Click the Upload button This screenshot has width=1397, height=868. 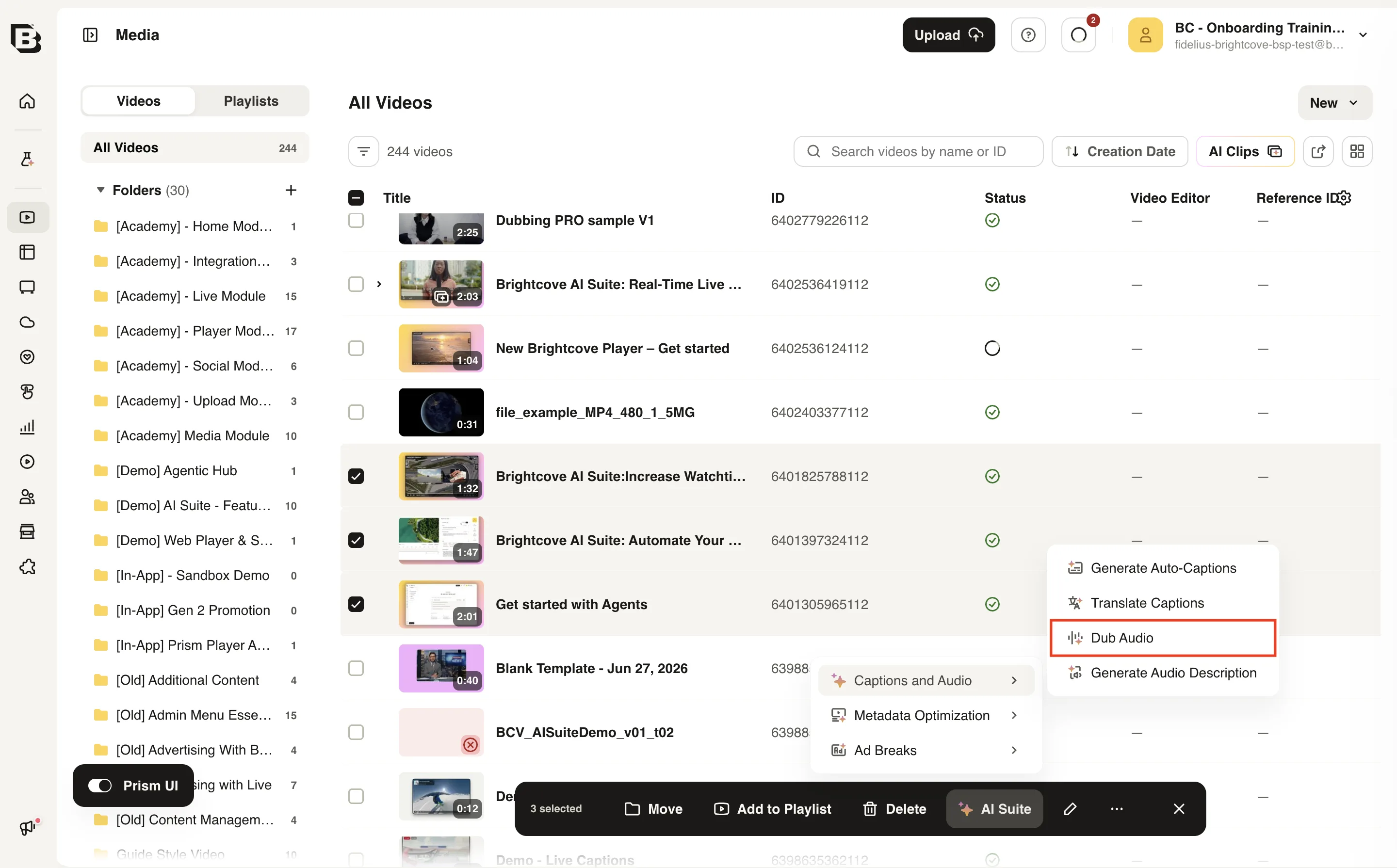948,35
